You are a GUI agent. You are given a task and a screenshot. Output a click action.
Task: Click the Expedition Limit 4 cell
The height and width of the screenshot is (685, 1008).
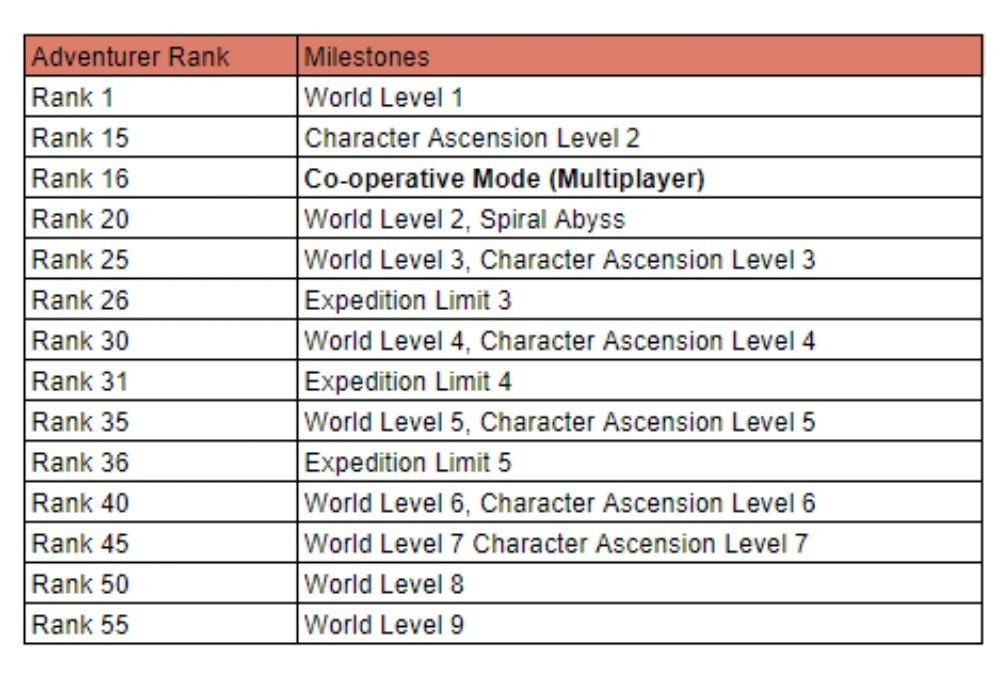[x=640, y=380]
